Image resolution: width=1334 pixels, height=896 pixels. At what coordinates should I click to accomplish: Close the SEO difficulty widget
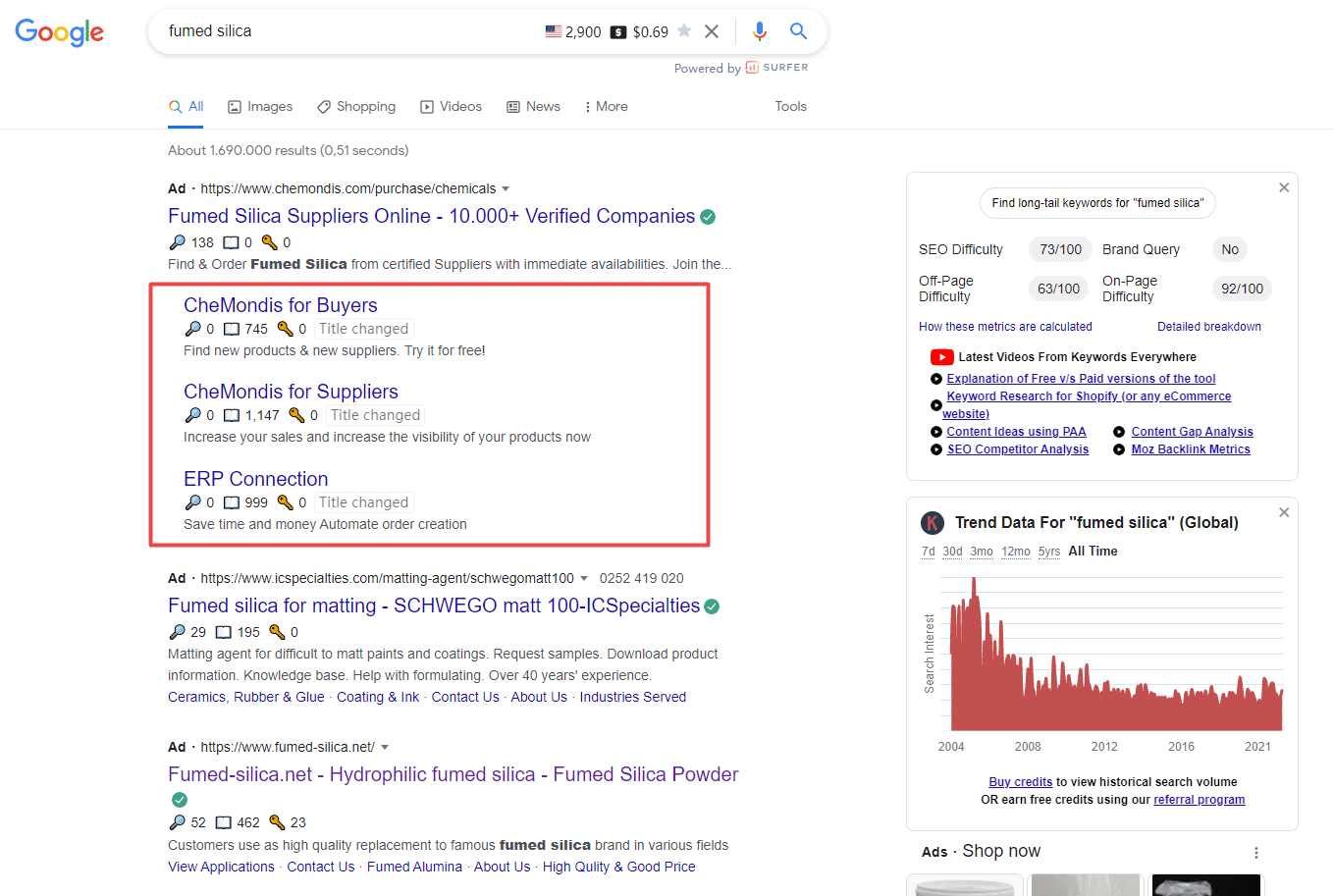coord(1284,187)
